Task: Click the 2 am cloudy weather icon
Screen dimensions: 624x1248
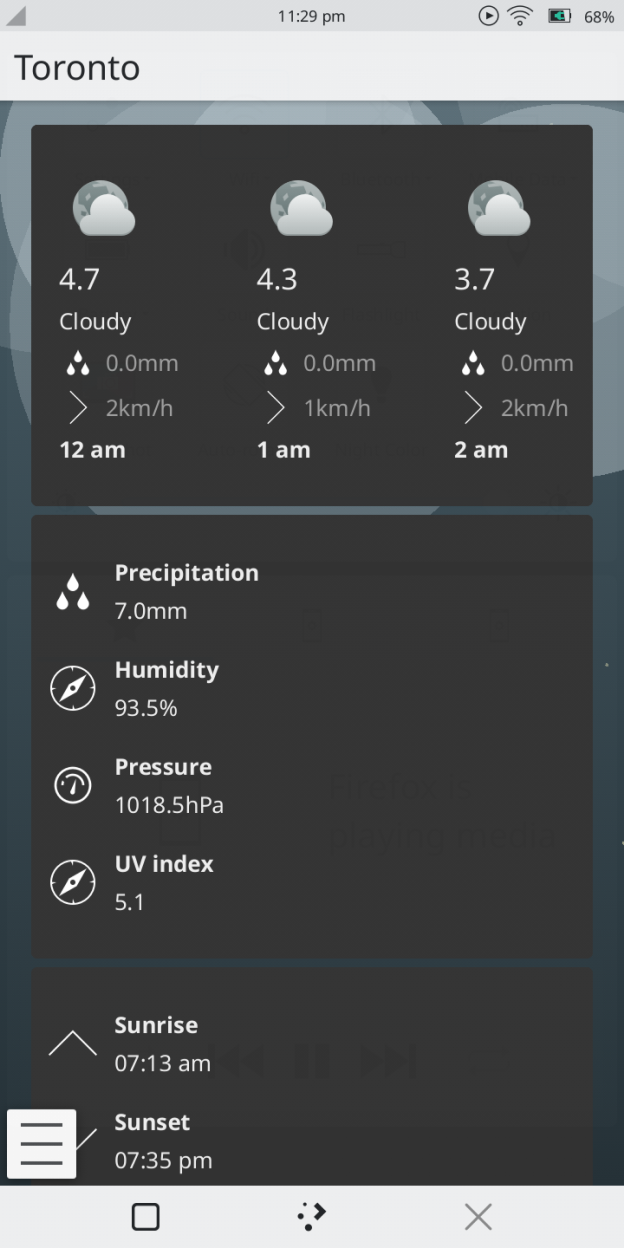Action: tap(499, 208)
